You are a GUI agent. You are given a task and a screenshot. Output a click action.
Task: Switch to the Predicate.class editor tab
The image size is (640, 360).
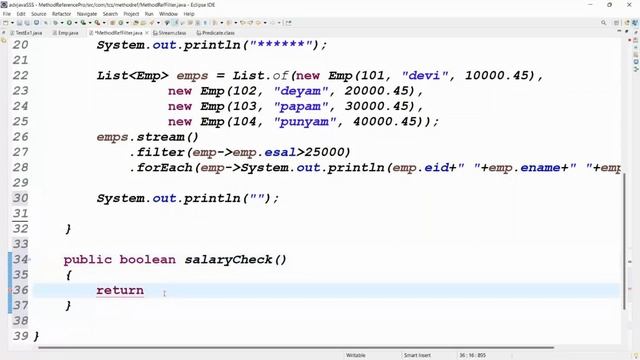tap(215, 33)
